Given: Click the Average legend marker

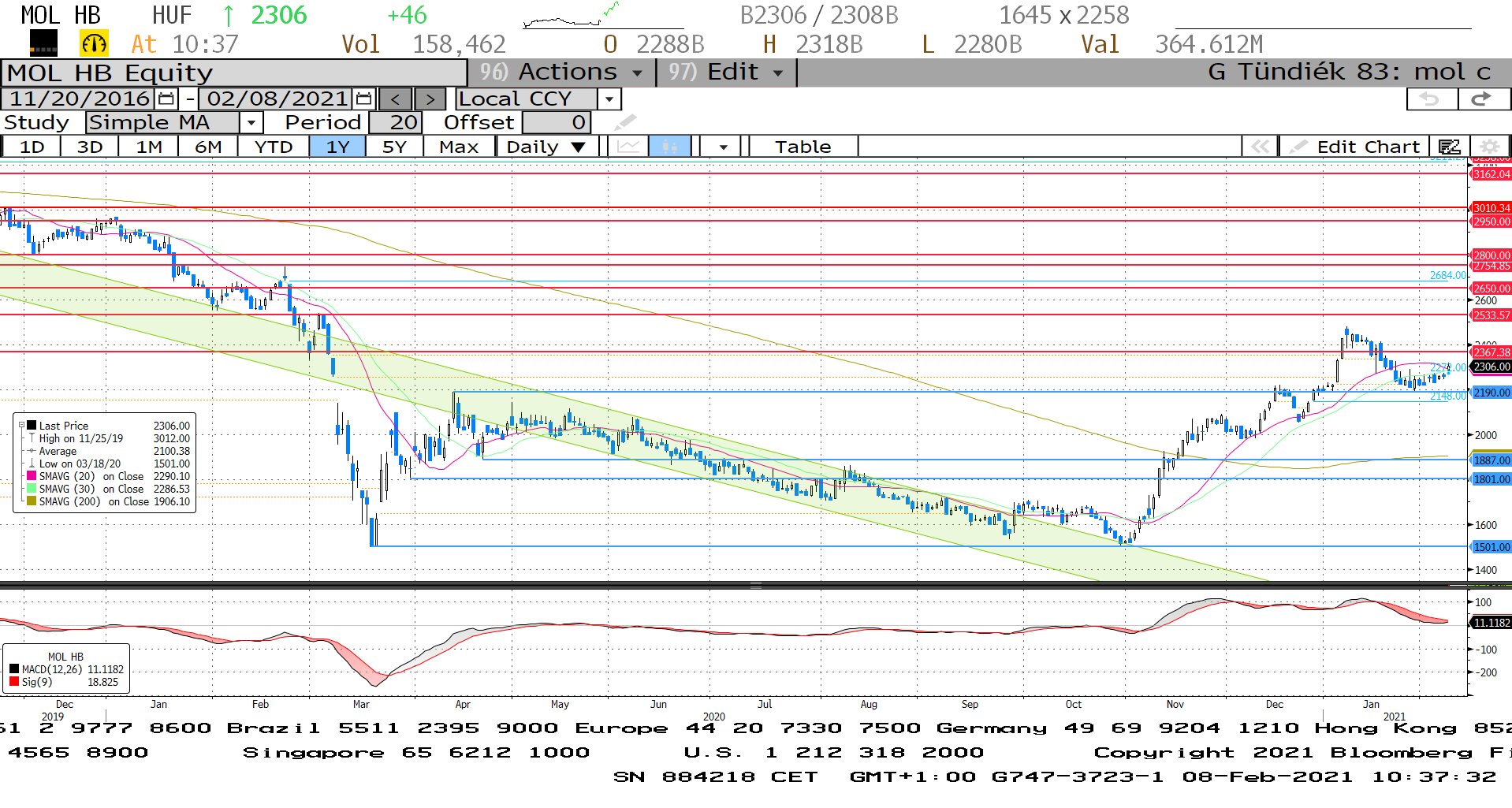Looking at the screenshot, I should point(32,451).
